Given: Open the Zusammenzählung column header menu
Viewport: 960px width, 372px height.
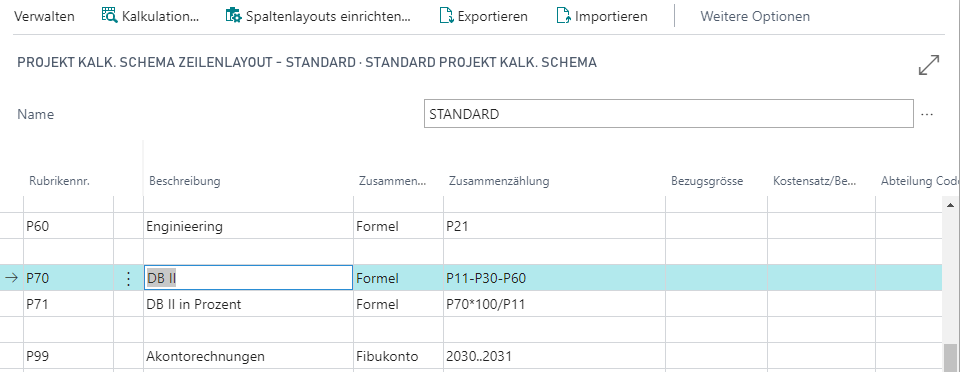Looking at the screenshot, I should [x=499, y=181].
